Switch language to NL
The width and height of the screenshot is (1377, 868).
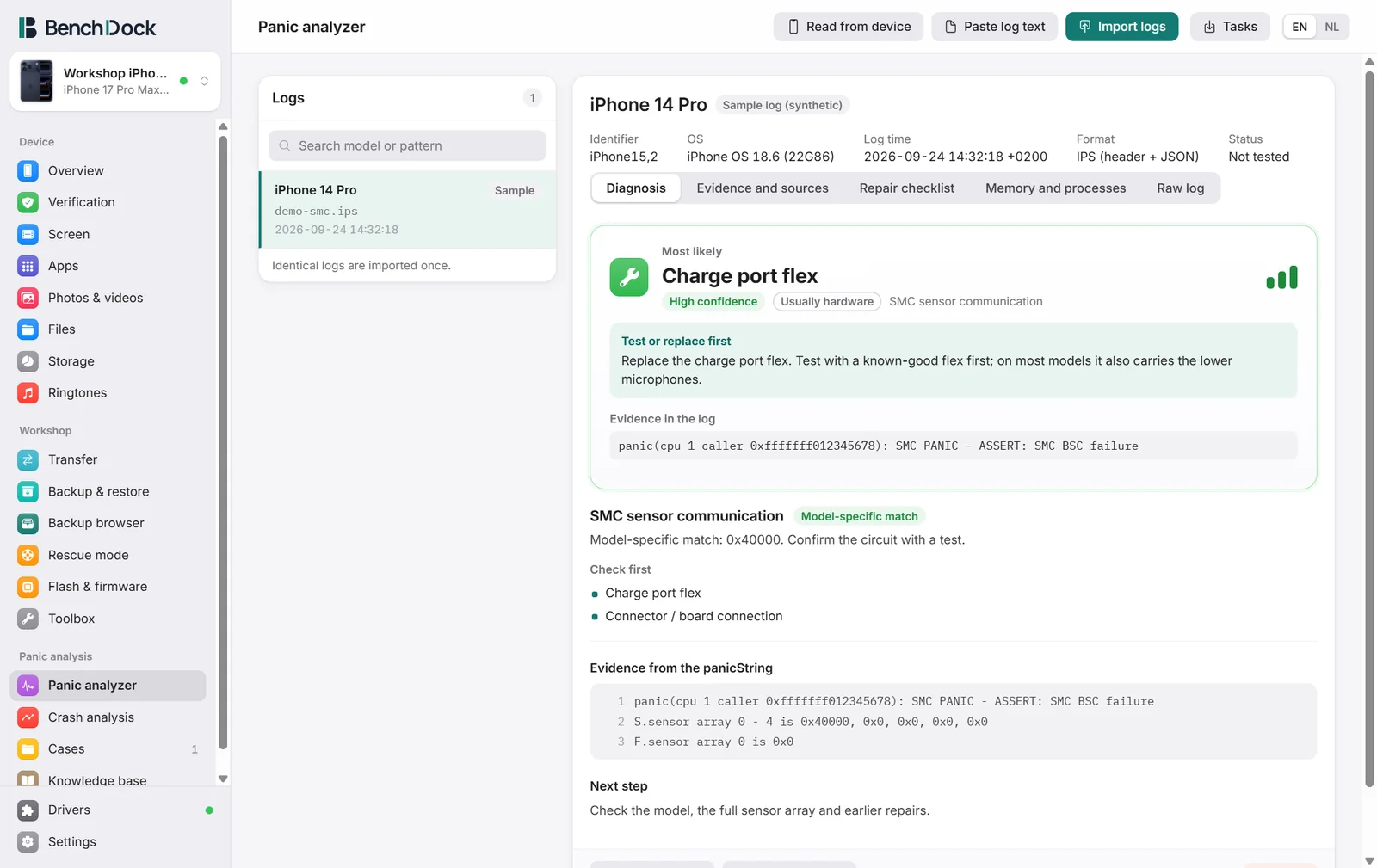[x=1331, y=27]
